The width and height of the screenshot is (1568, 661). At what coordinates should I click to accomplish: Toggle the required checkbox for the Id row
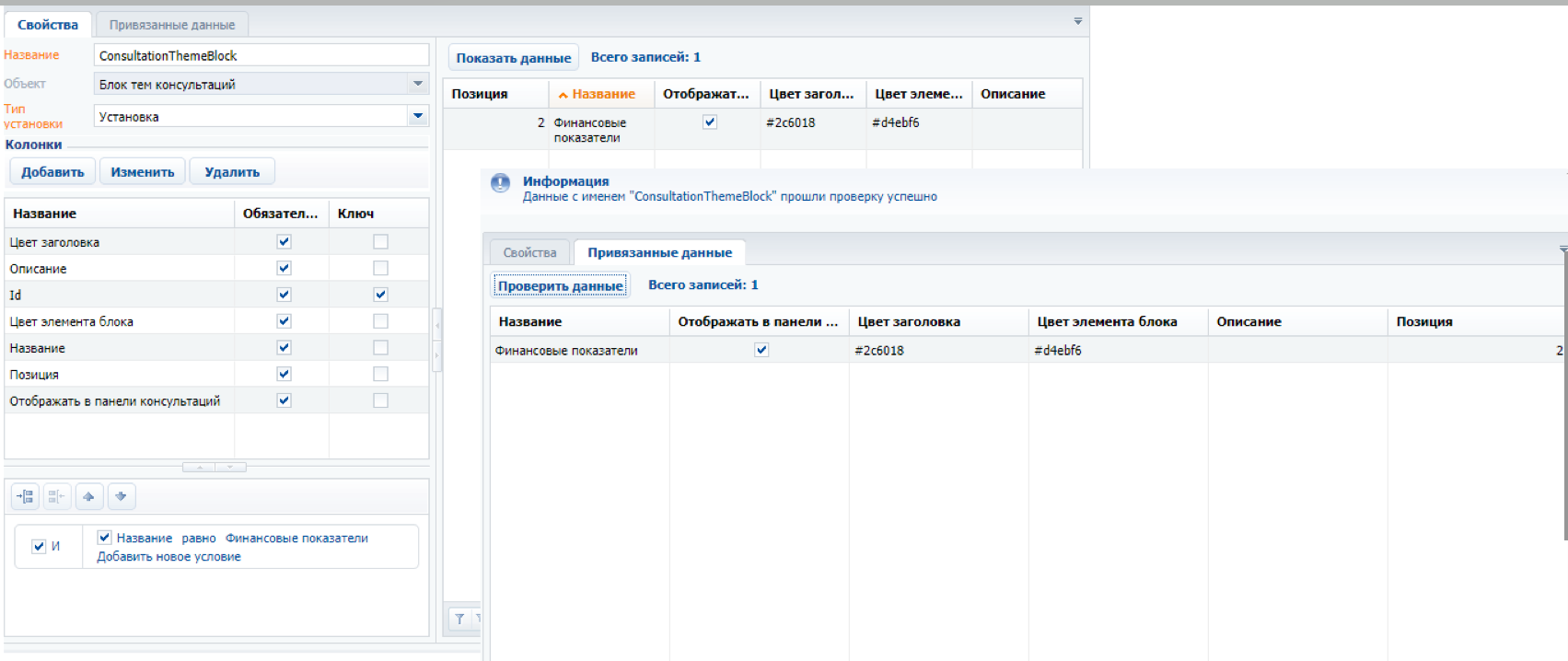point(284,295)
